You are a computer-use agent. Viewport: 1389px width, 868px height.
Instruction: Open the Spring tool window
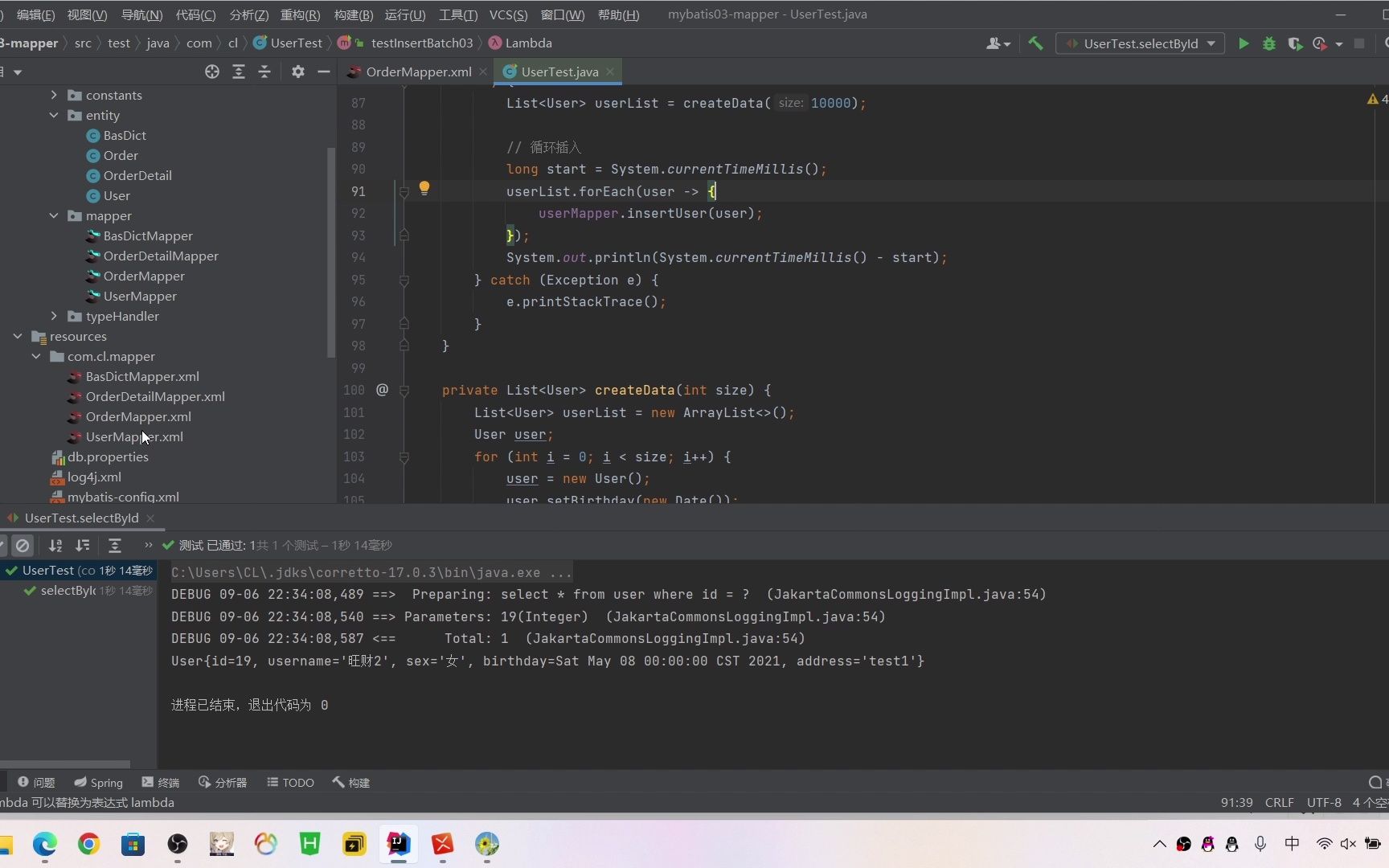tap(98, 783)
